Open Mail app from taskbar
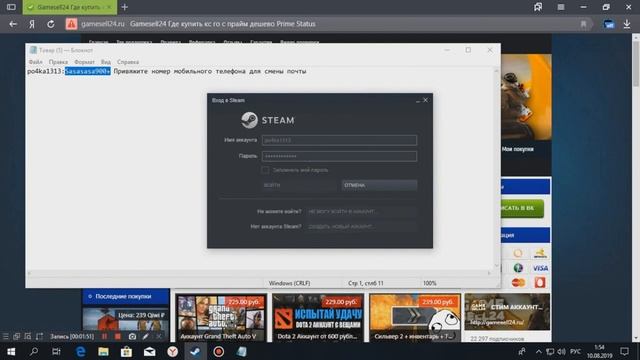The height and width of the screenshot is (360, 640). coord(149,351)
